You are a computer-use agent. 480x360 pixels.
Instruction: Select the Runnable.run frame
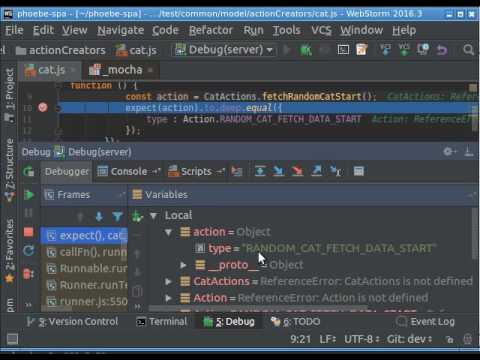coord(84,269)
